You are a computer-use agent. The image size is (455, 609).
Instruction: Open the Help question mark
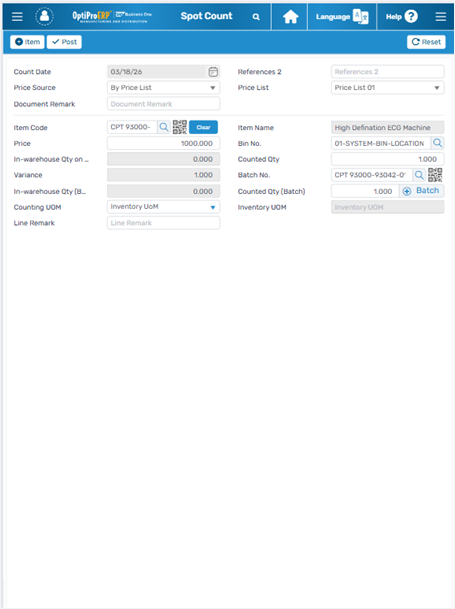(411, 16)
